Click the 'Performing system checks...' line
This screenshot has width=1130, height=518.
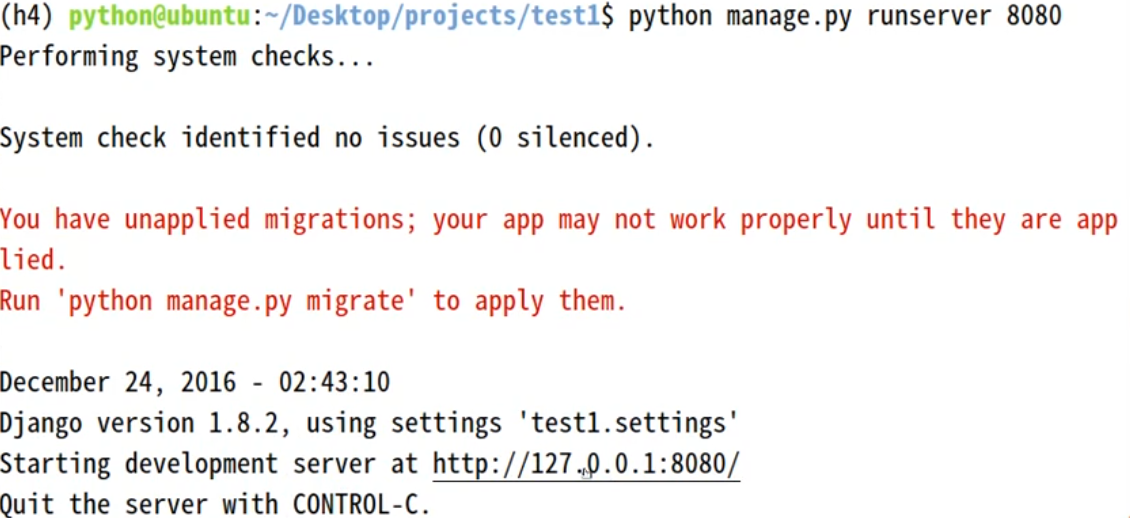click(x=187, y=56)
